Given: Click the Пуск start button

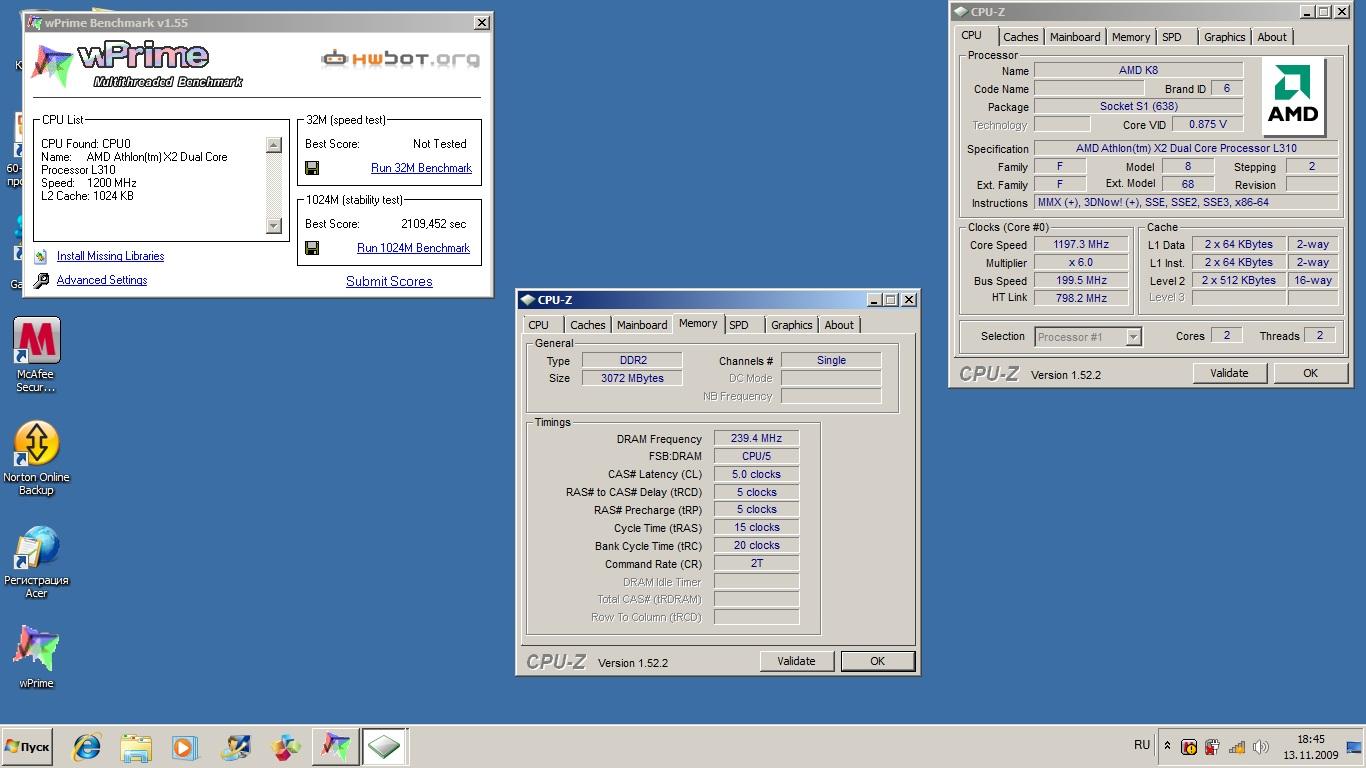Looking at the screenshot, I should click(x=27, y=747).
